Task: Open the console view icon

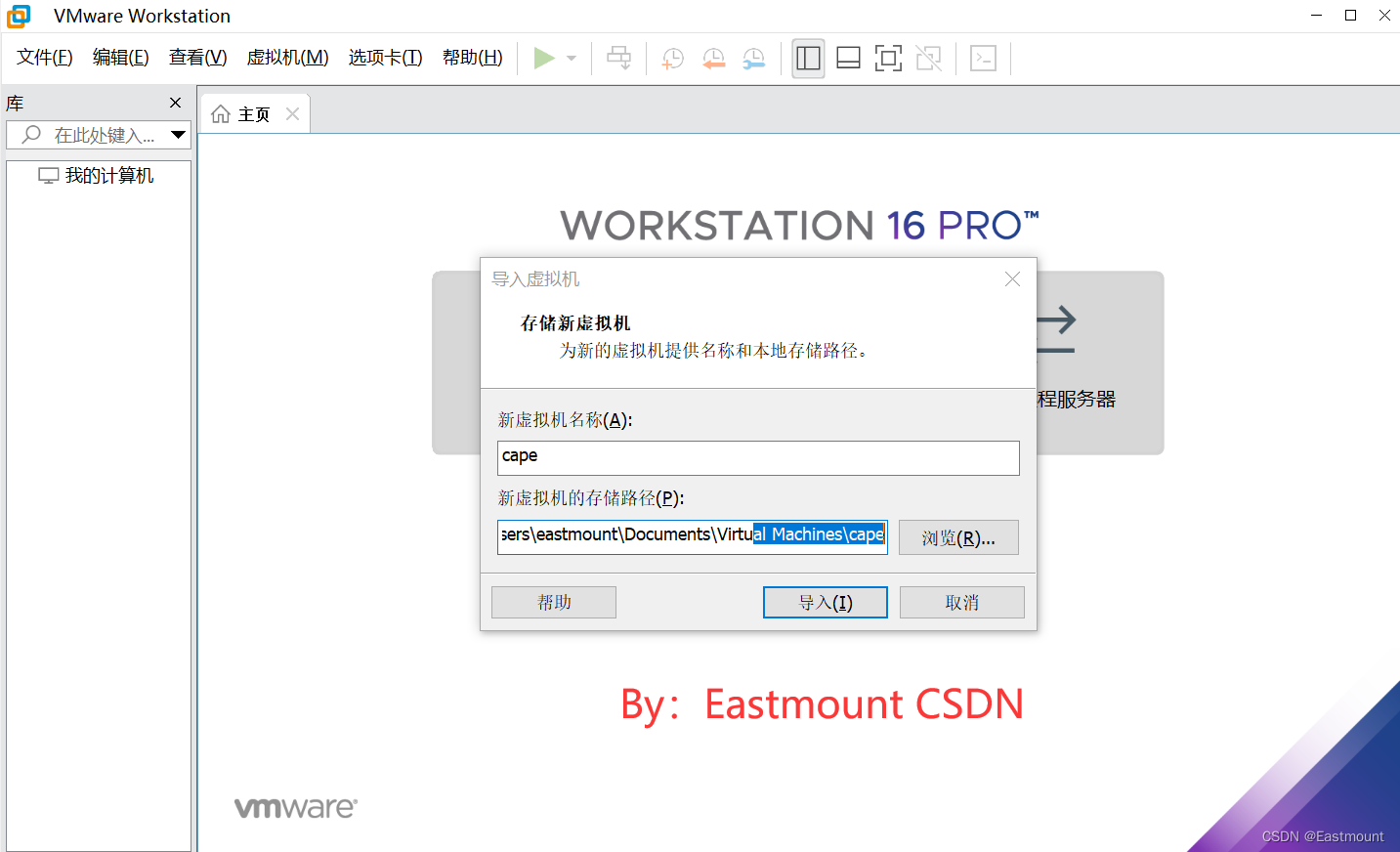Action: 983,59
